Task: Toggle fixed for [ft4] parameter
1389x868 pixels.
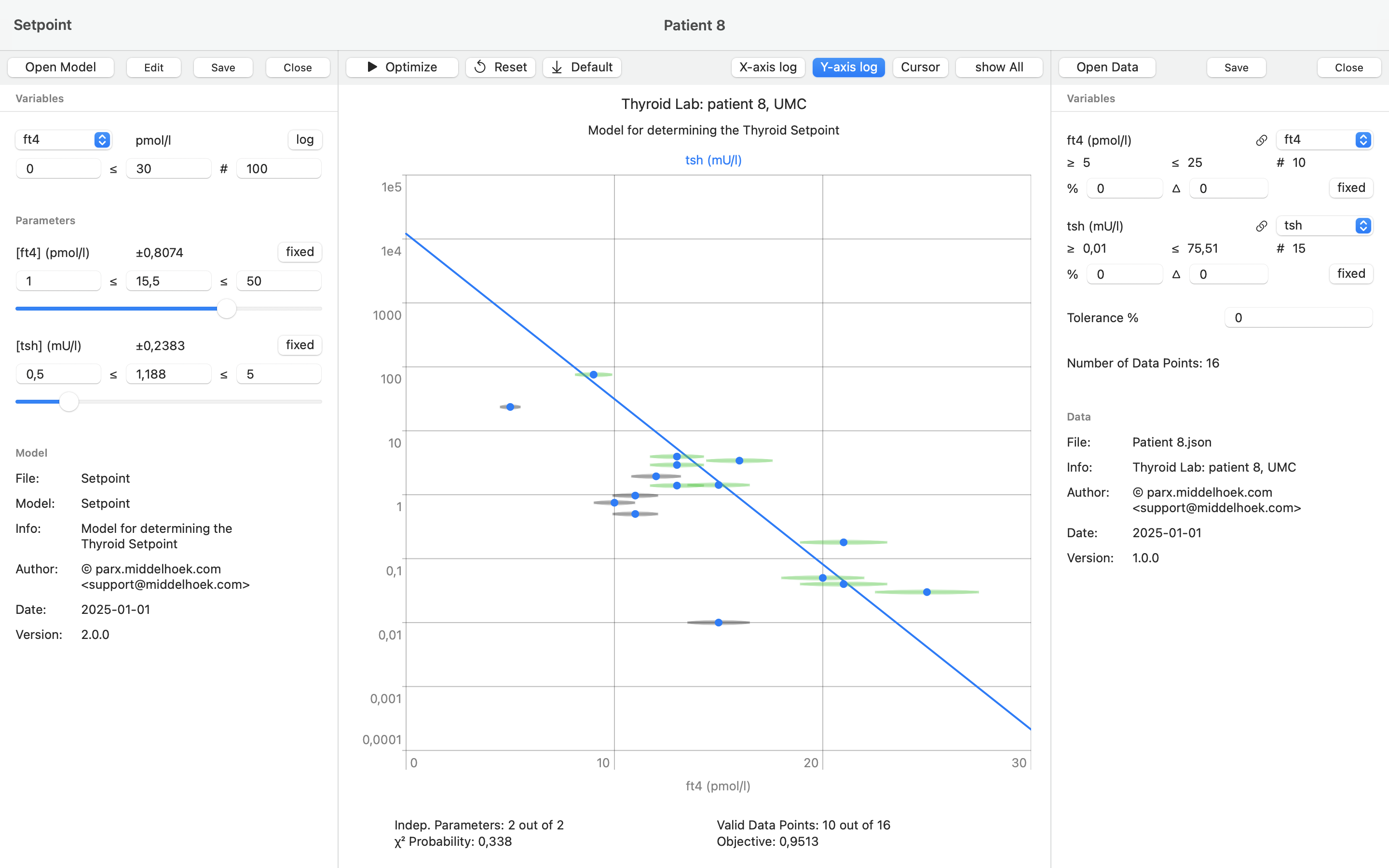Action: (300, 252)
